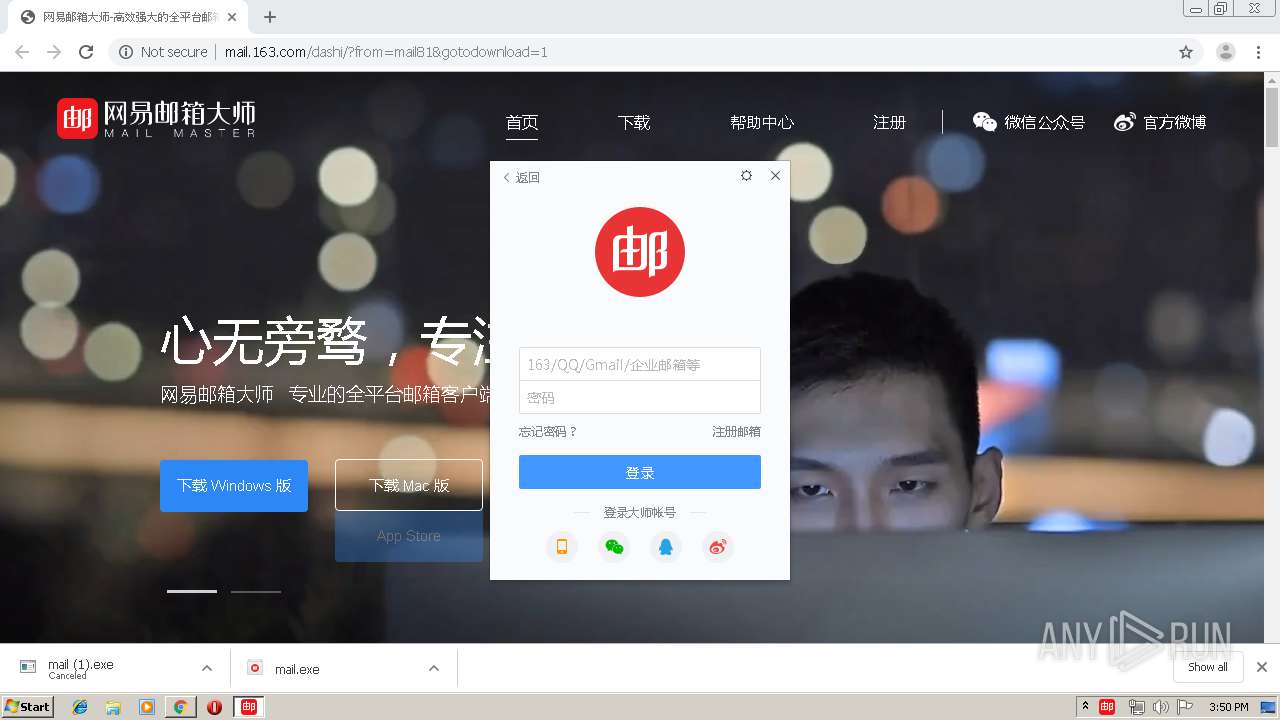Switch to Chrome in taskbar
The image size is (1280, 720).
click(181, 707)
